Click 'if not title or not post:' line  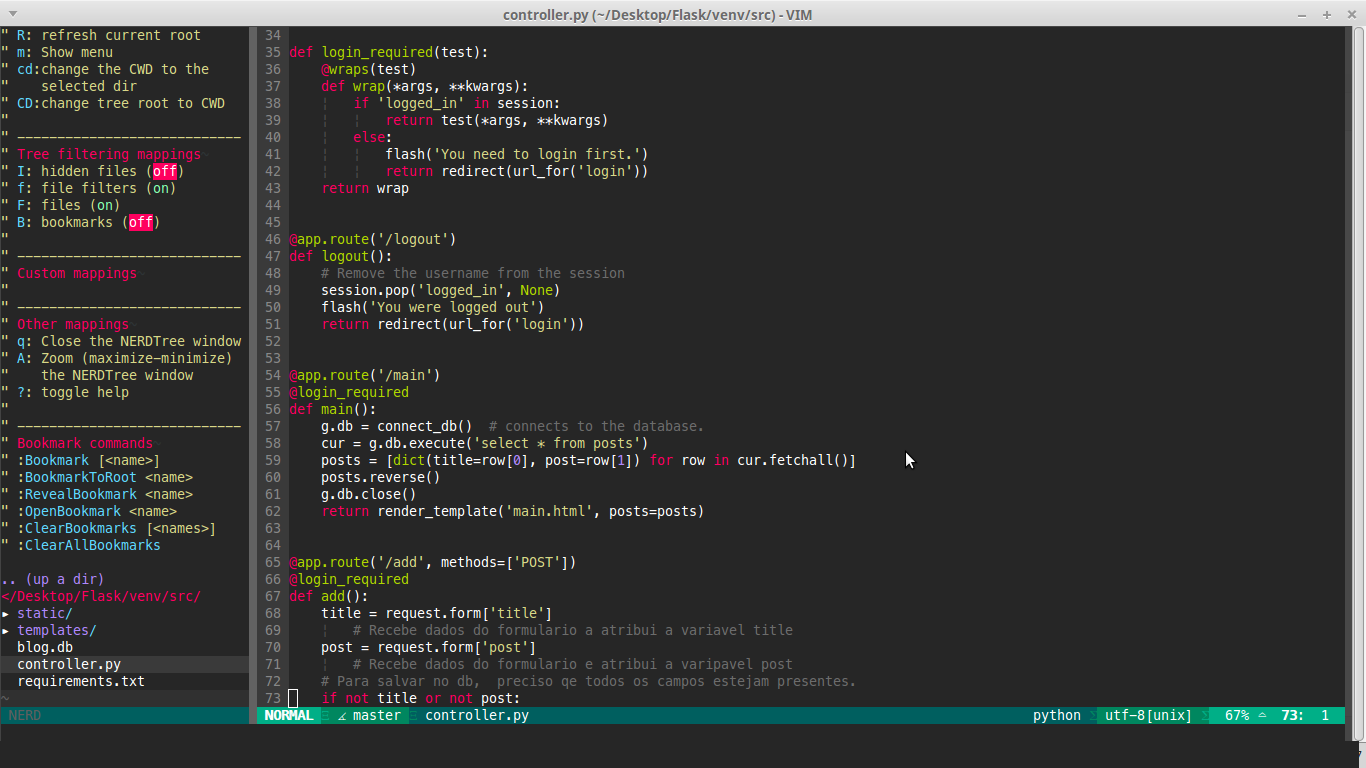[x=421, y=698]
